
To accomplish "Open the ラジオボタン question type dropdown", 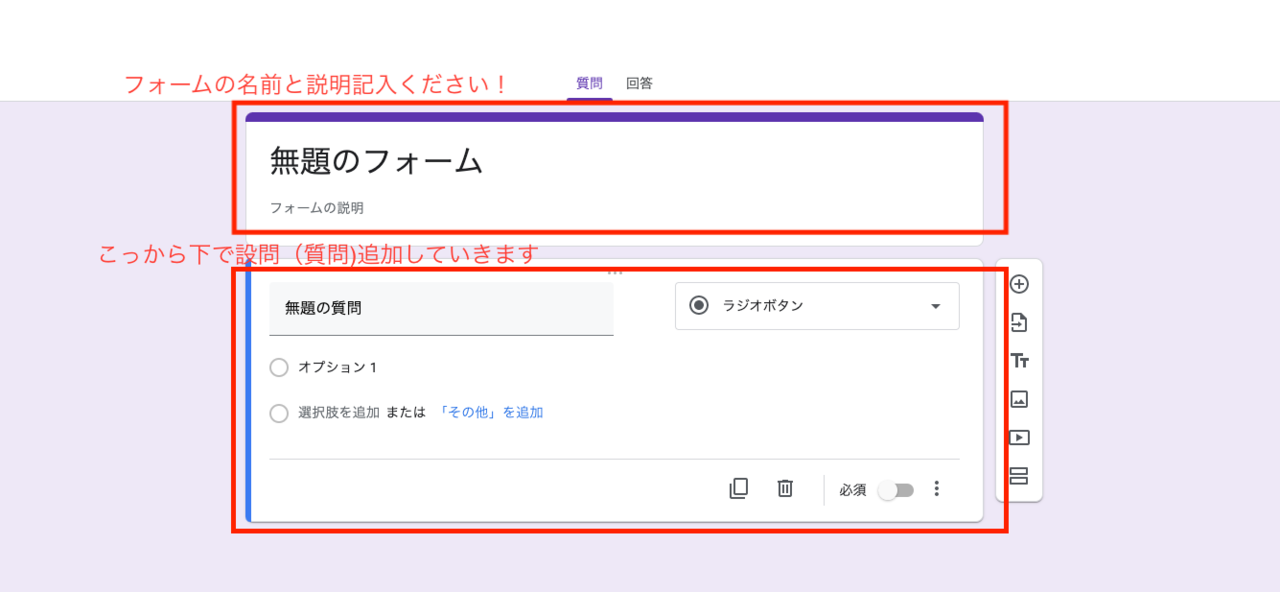I will coord(816,306).
